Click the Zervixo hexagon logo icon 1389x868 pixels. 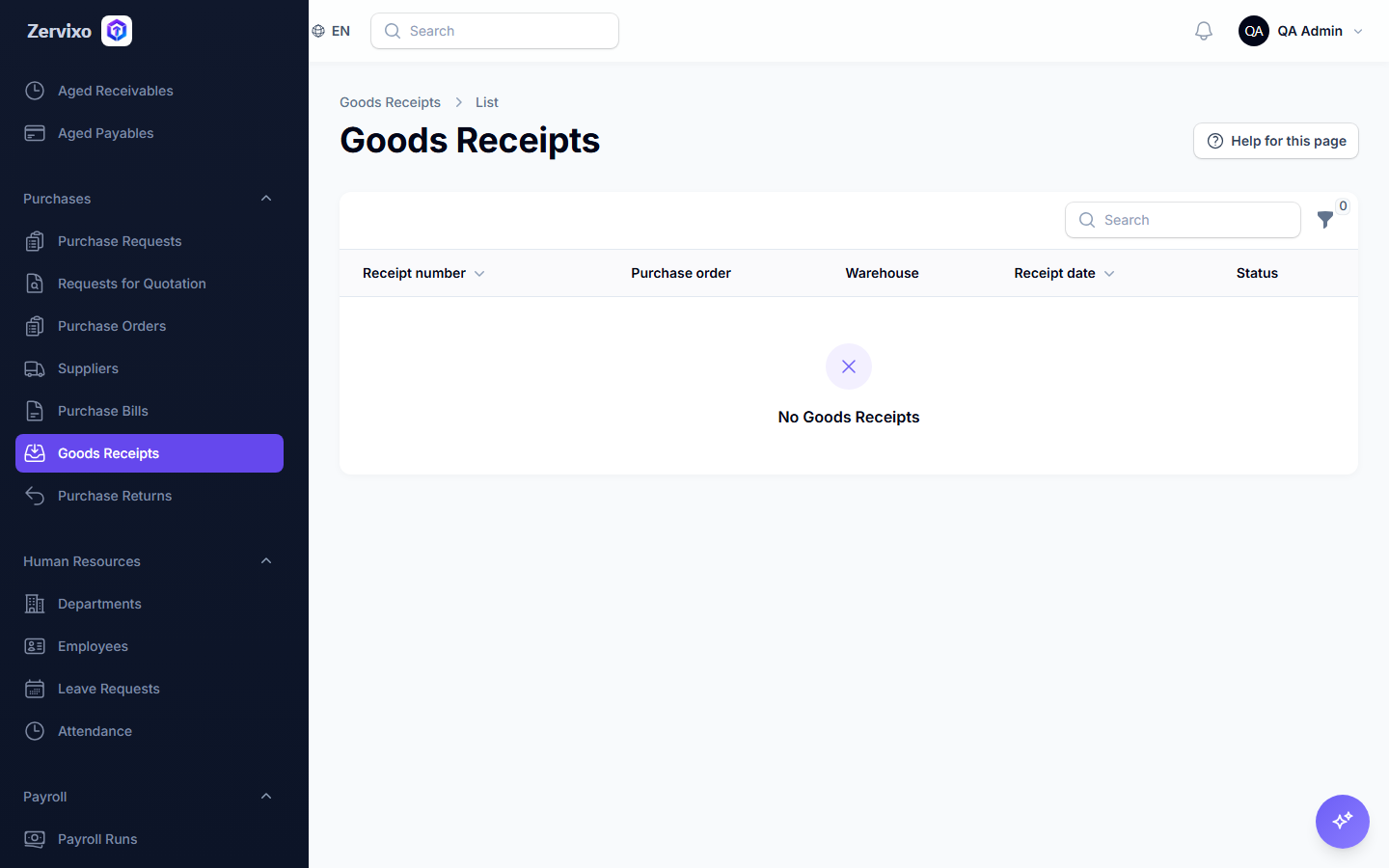coord(117,31)
